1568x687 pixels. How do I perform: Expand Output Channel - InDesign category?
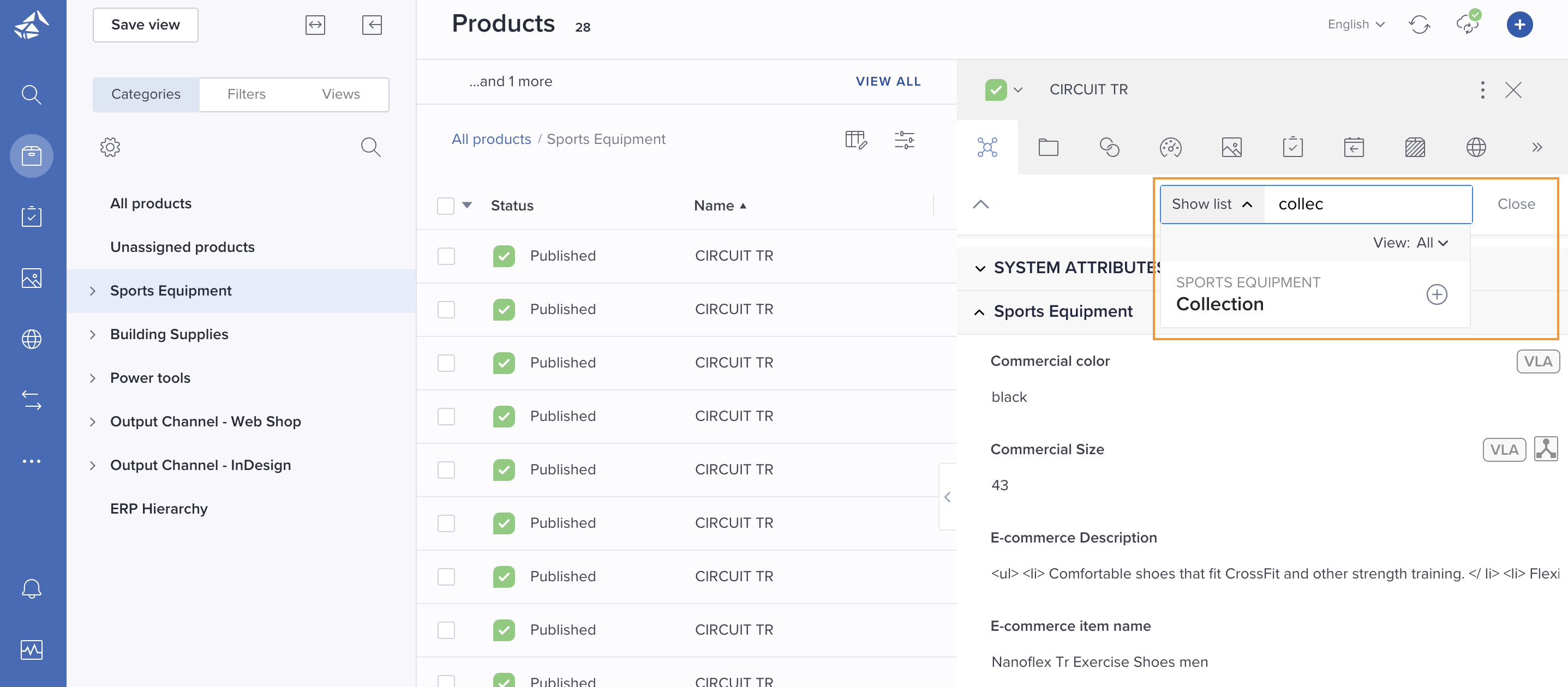(93, 466)
